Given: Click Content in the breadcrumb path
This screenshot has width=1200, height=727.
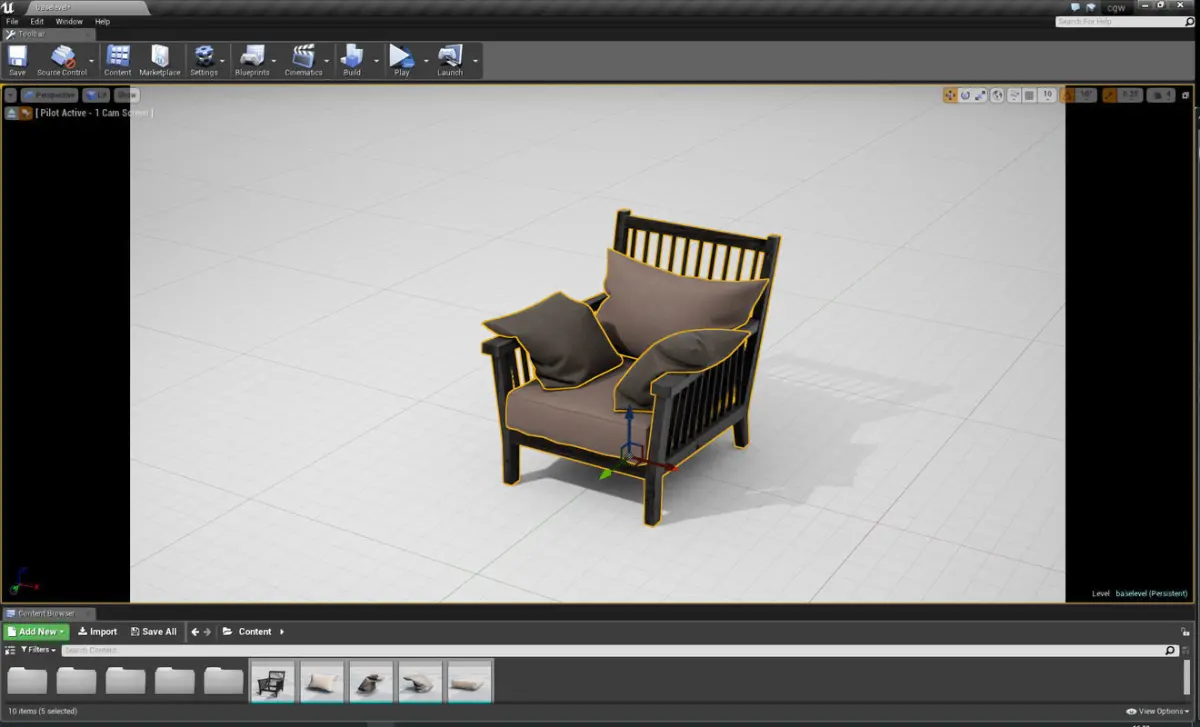Looking at the screenshot, I should (255, 632).
